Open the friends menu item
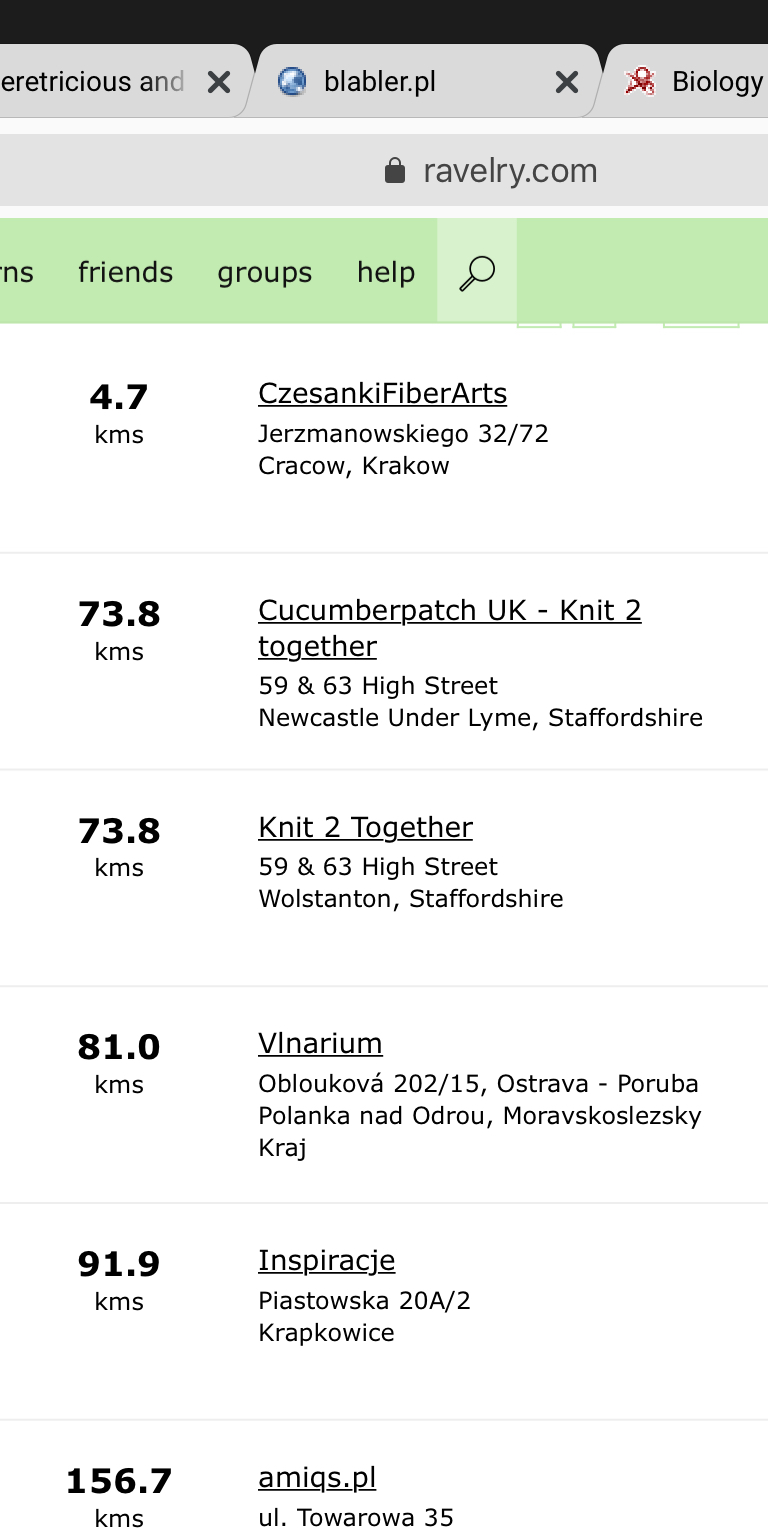The height and width of the screenshot is (1536, 768). point(125,272)
